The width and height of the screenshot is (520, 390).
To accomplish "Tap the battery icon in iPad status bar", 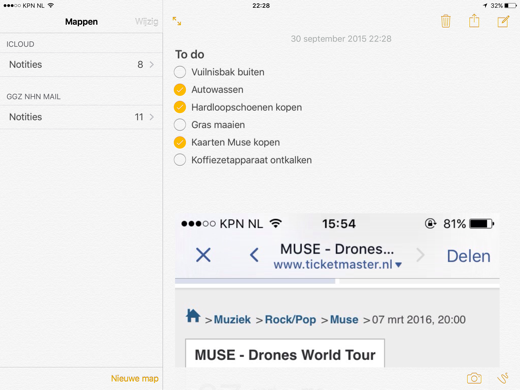I will (510, 6).
